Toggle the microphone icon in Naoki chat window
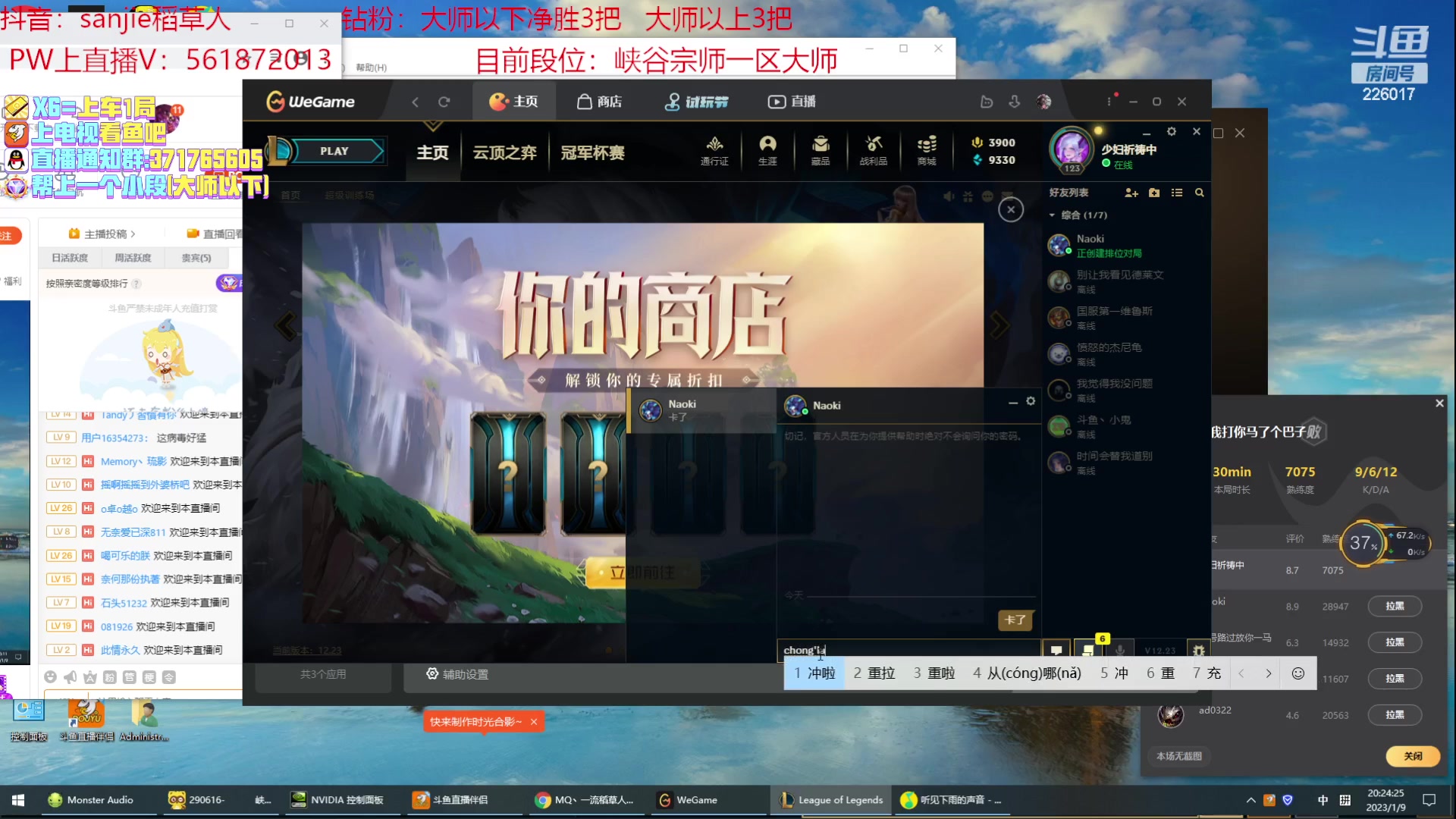 tap(1119, 650)
